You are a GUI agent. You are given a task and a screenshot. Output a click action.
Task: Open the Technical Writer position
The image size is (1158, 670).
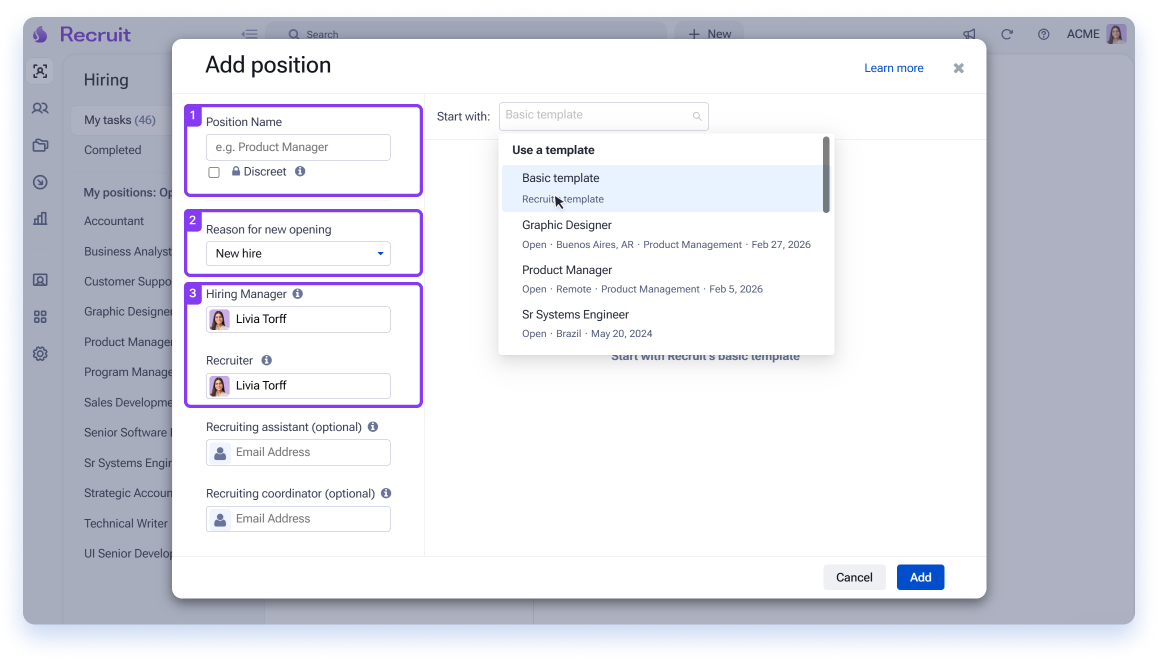coord(126,523)
